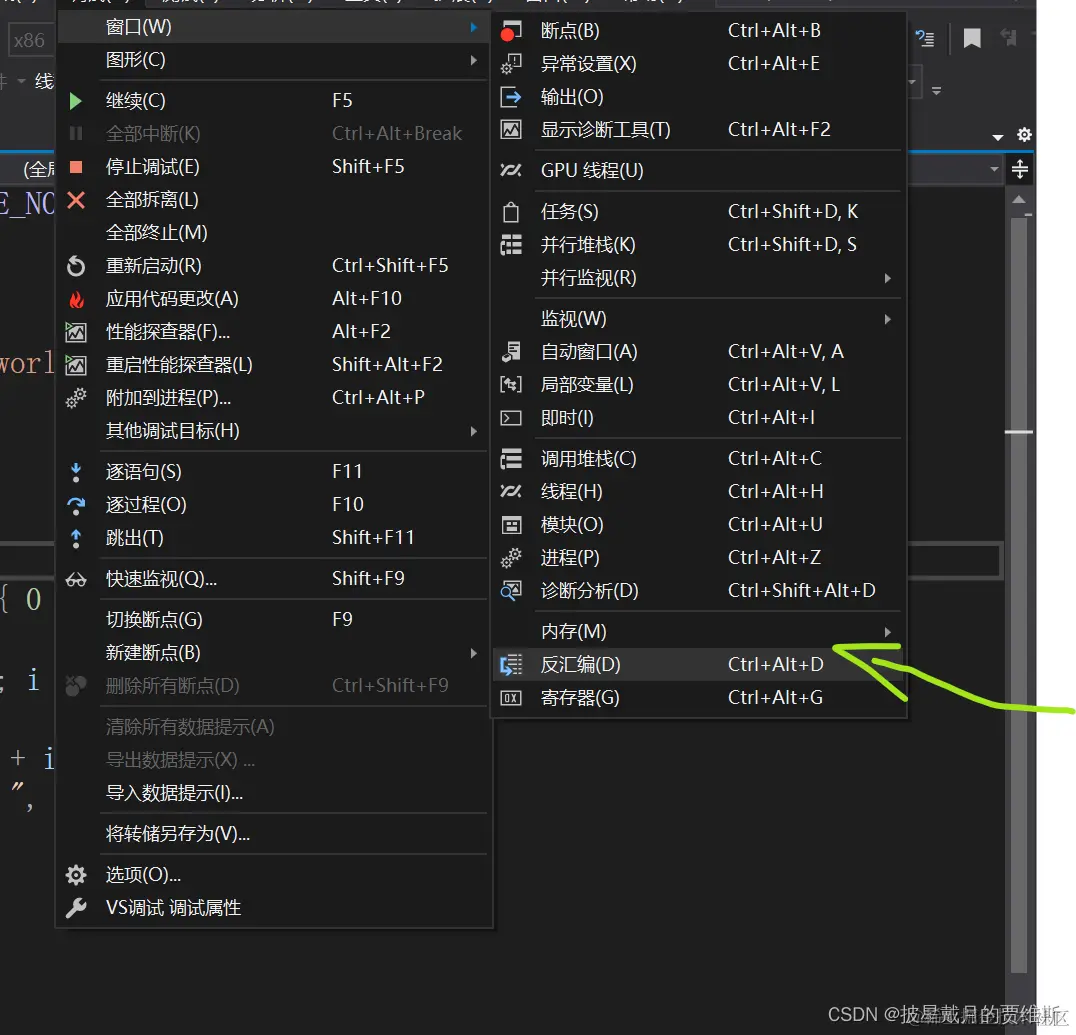Image resolution: width=1076 pixels, height=1035 pixels.
Task: Click the QuickWatch (快速监视) glasses icon
Action: click(75, 580)
